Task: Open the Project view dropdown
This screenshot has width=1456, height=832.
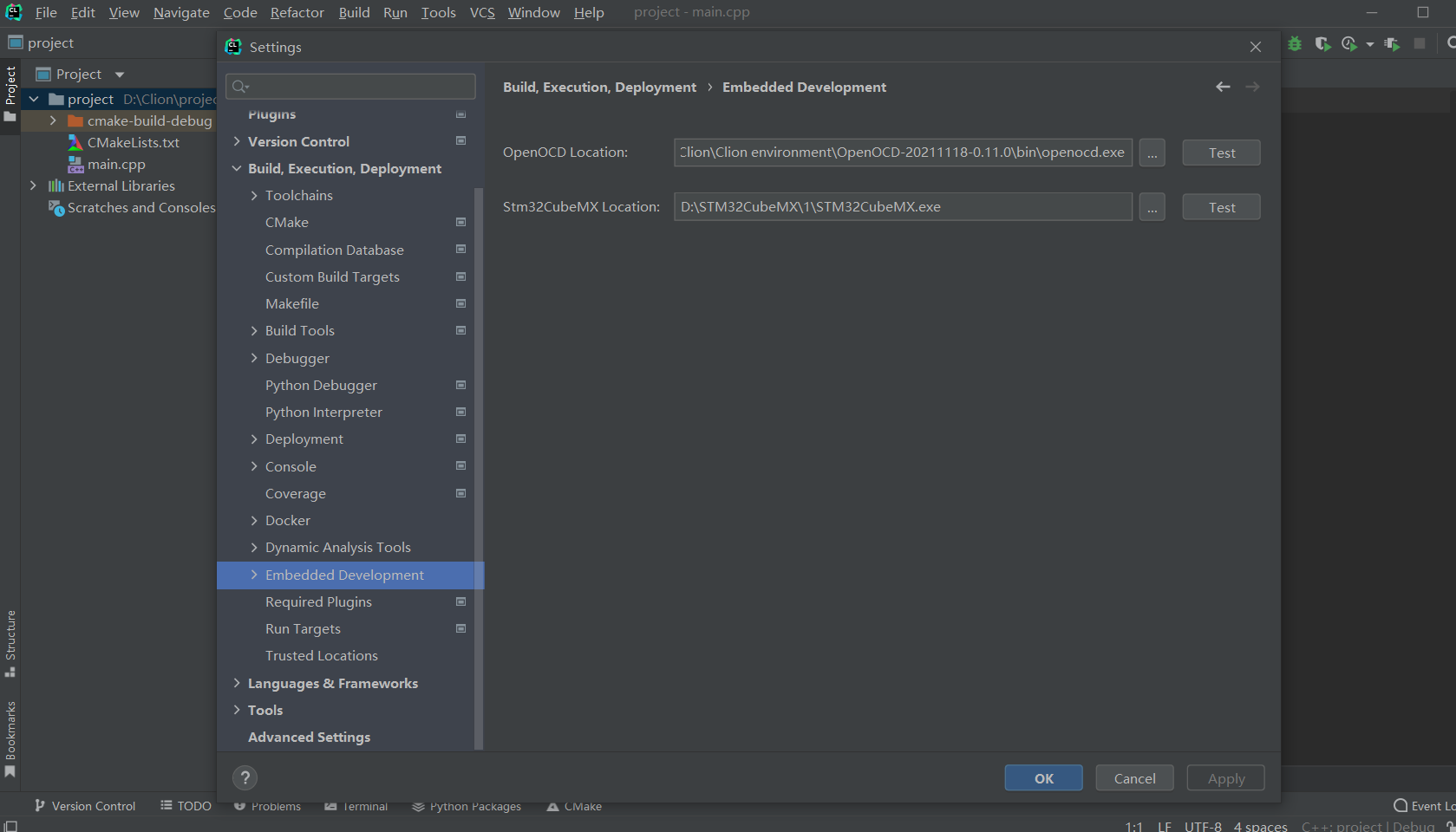Action: [120, 75]
